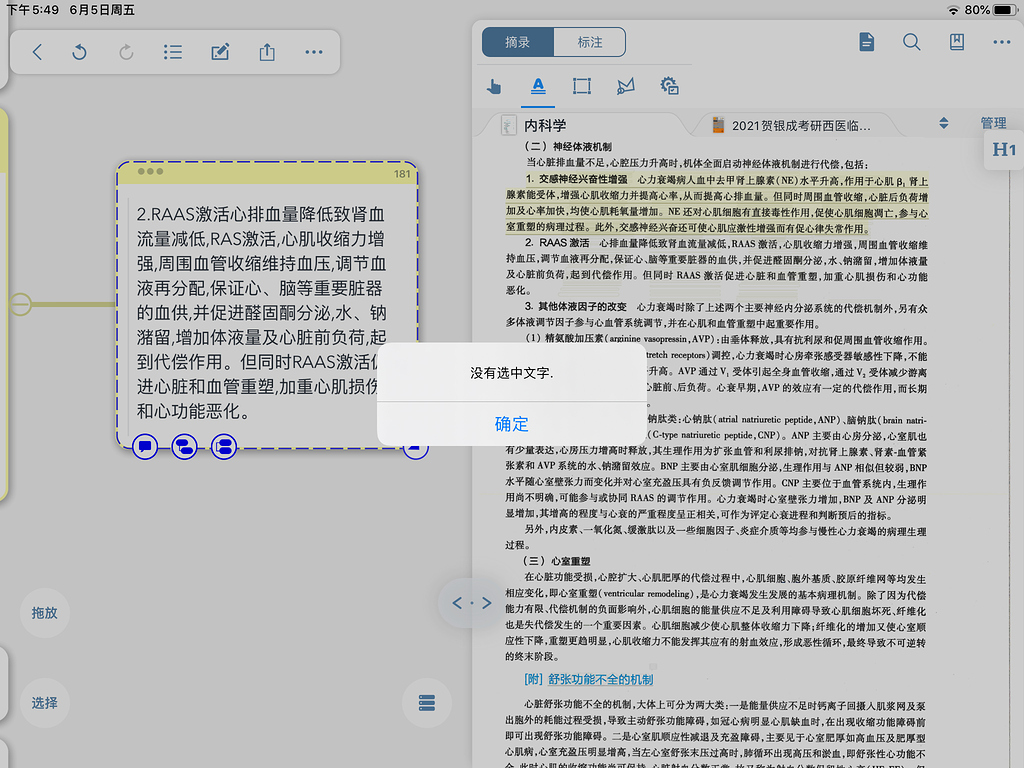Undo the last action
Viewport: 1024px width, 768px height.
[x=79, y=51]
